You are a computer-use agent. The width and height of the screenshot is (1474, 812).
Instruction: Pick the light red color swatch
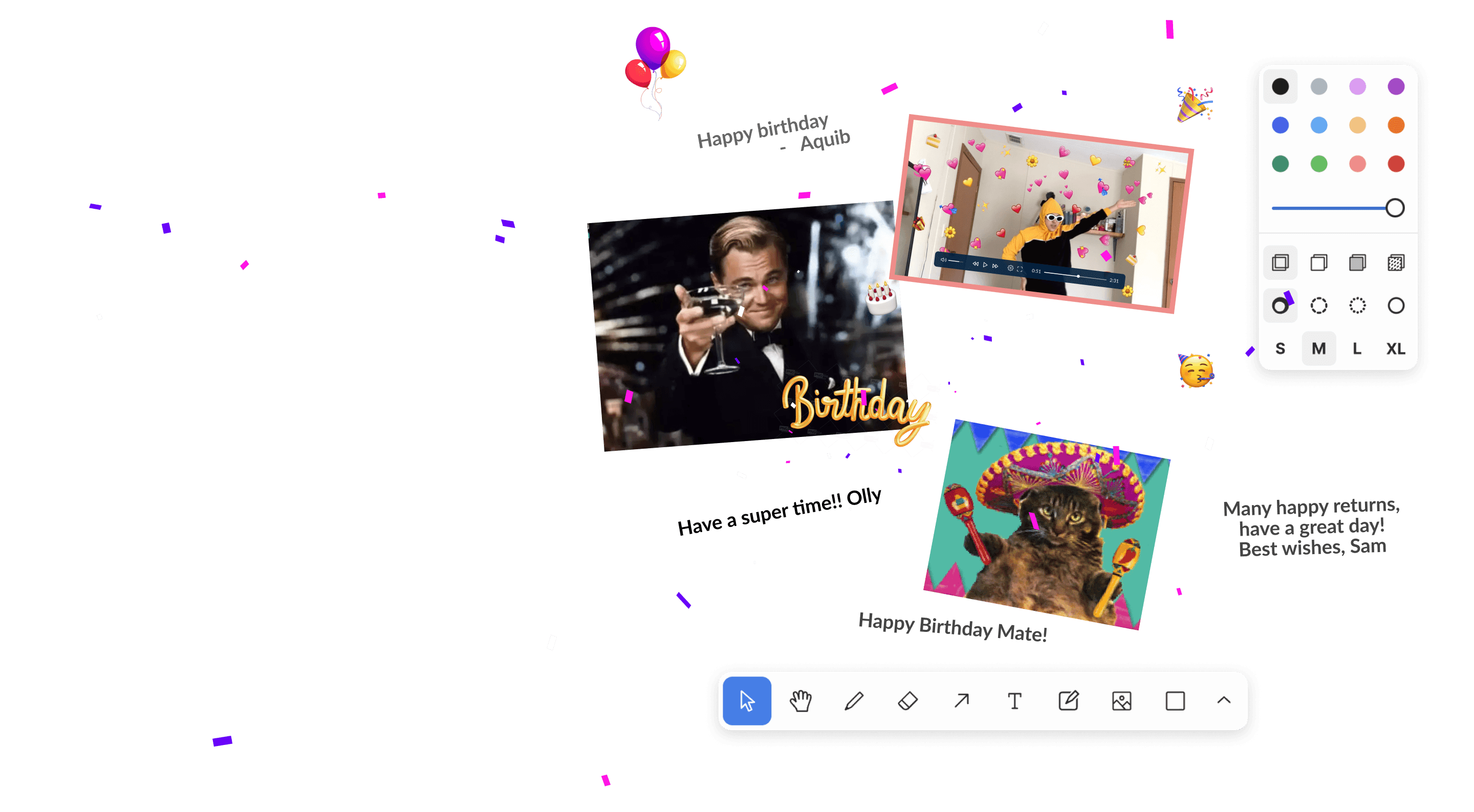[x=1357, y=164]
